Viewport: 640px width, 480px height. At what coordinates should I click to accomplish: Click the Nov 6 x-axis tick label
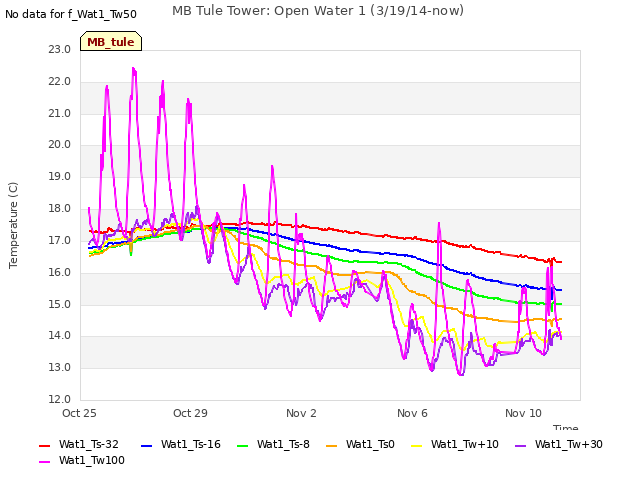(x=412, y=413)
